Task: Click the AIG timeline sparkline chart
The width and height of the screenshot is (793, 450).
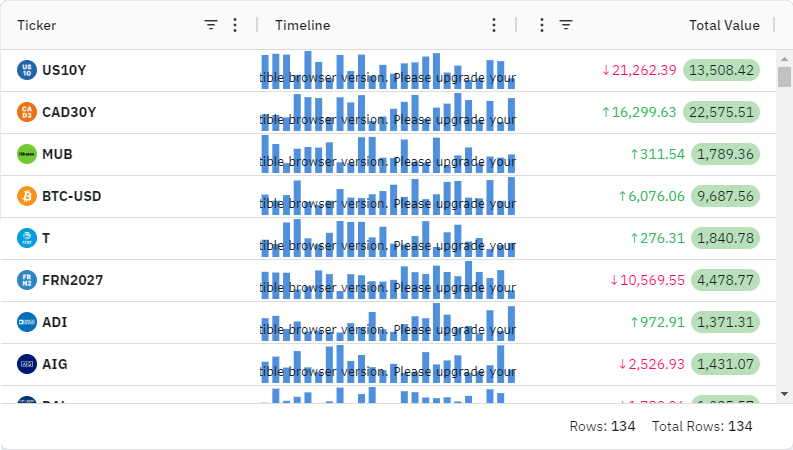Action: pyautogui.click(x=388, y=364)
